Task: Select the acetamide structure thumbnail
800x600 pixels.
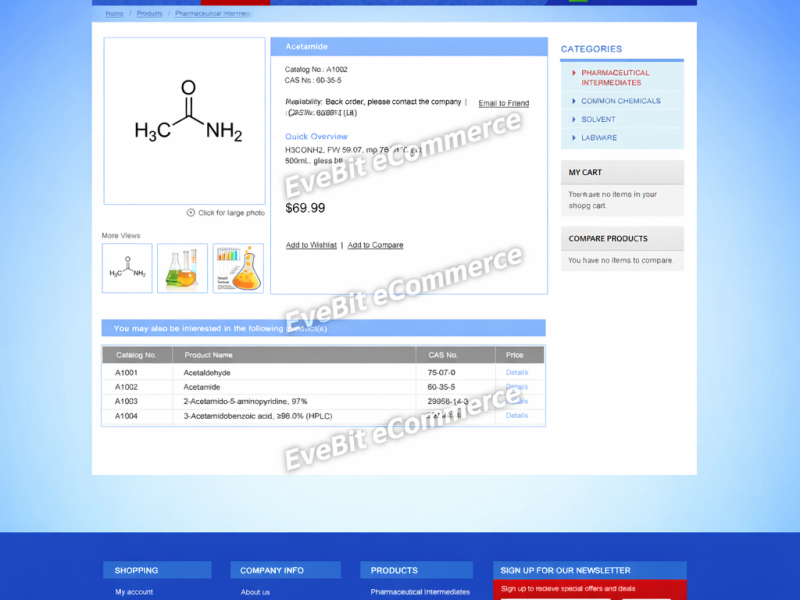Action: coord(127,268)
